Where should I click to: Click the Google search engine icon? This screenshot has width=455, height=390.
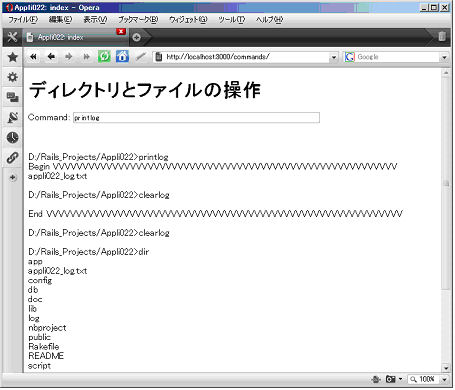pos(349,57)
